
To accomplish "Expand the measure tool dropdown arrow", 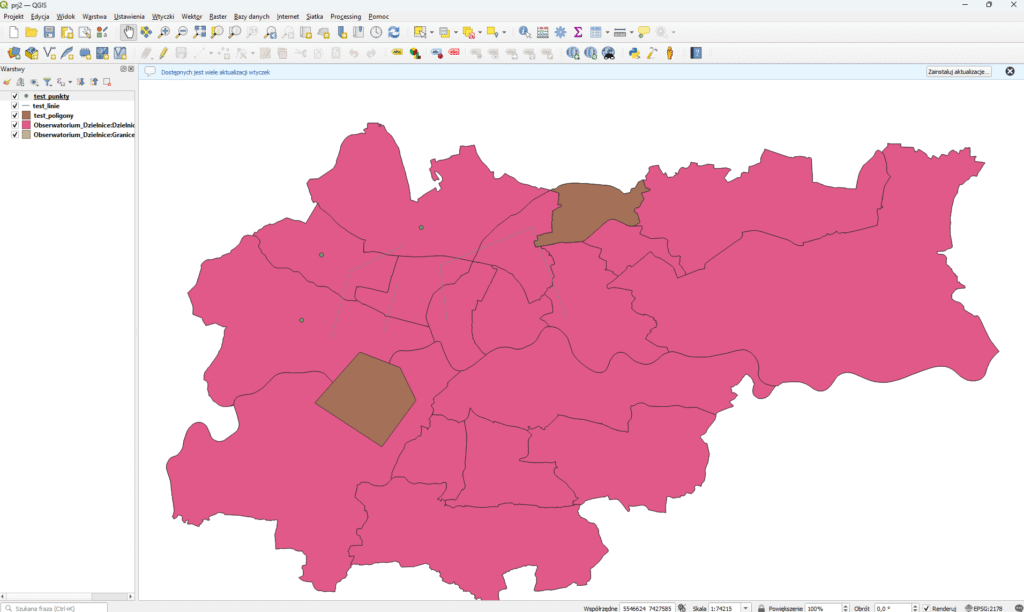I will point(632,32).
